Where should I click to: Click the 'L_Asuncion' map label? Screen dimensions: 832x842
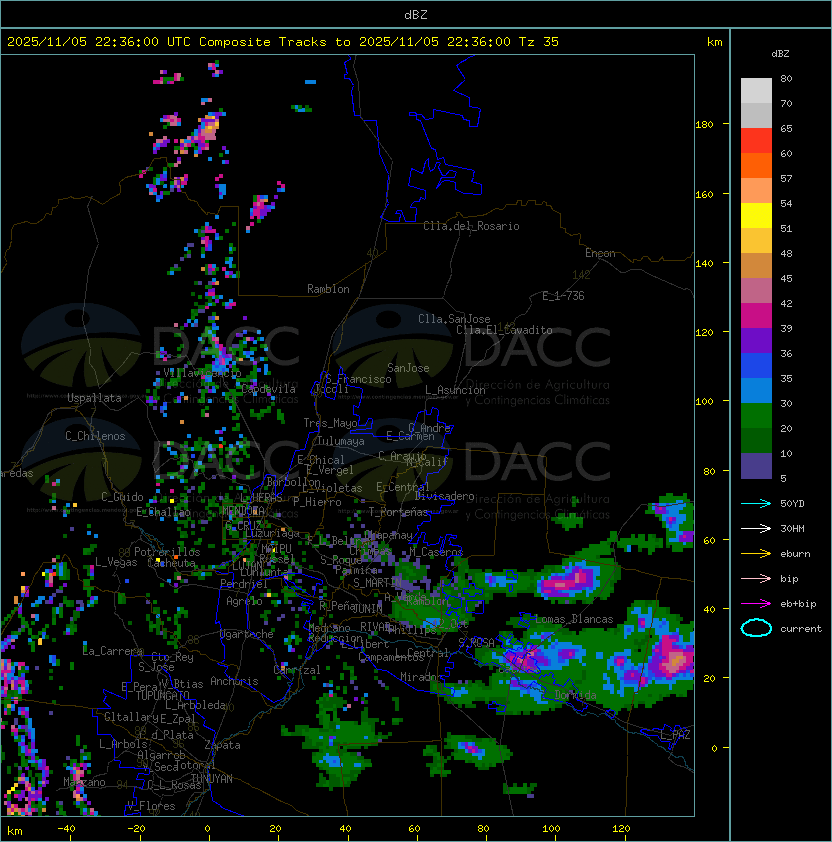click(455, 390)
